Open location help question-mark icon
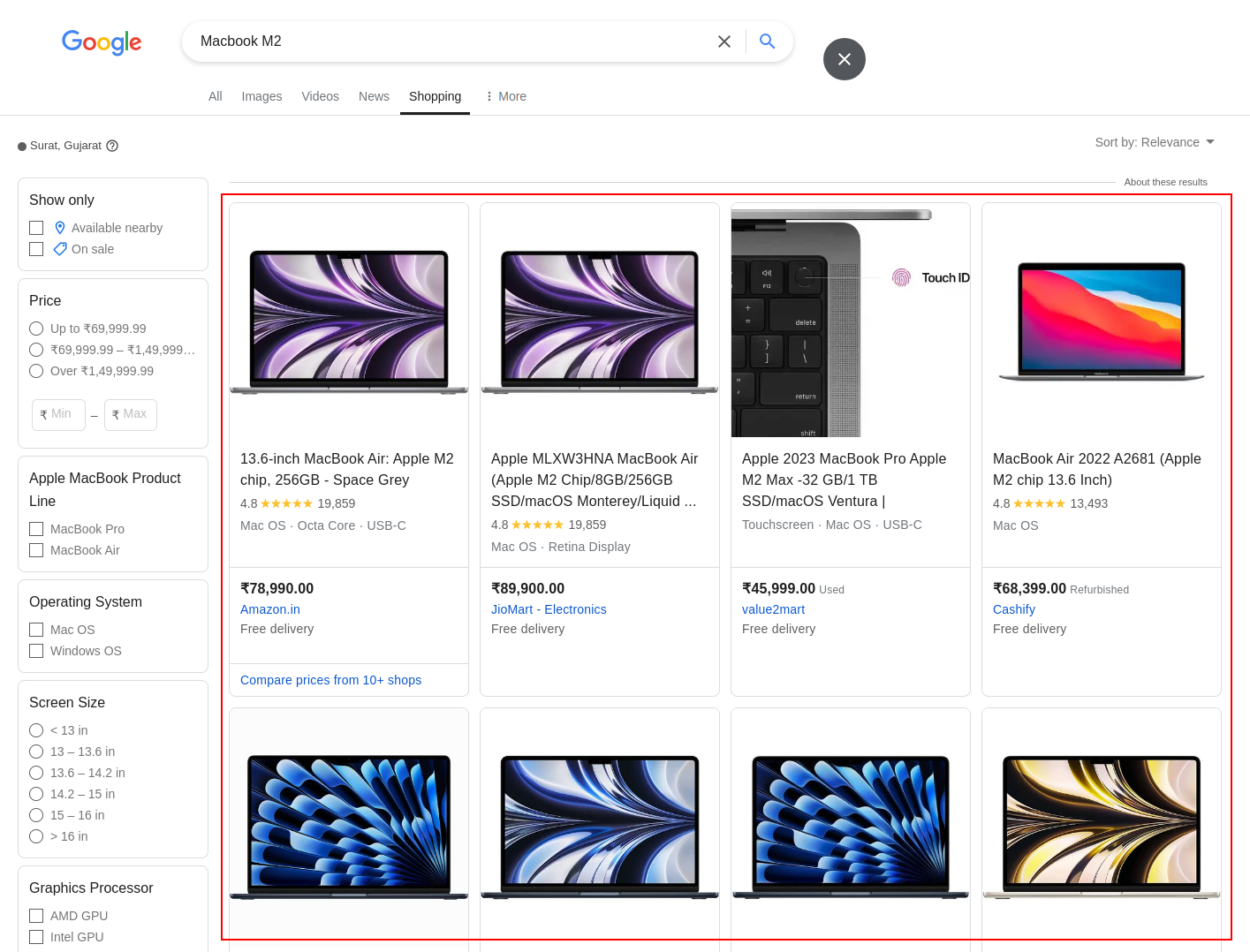Image resolution: width=1250 pixels, height=952 pixels. [x=112, y=146]
